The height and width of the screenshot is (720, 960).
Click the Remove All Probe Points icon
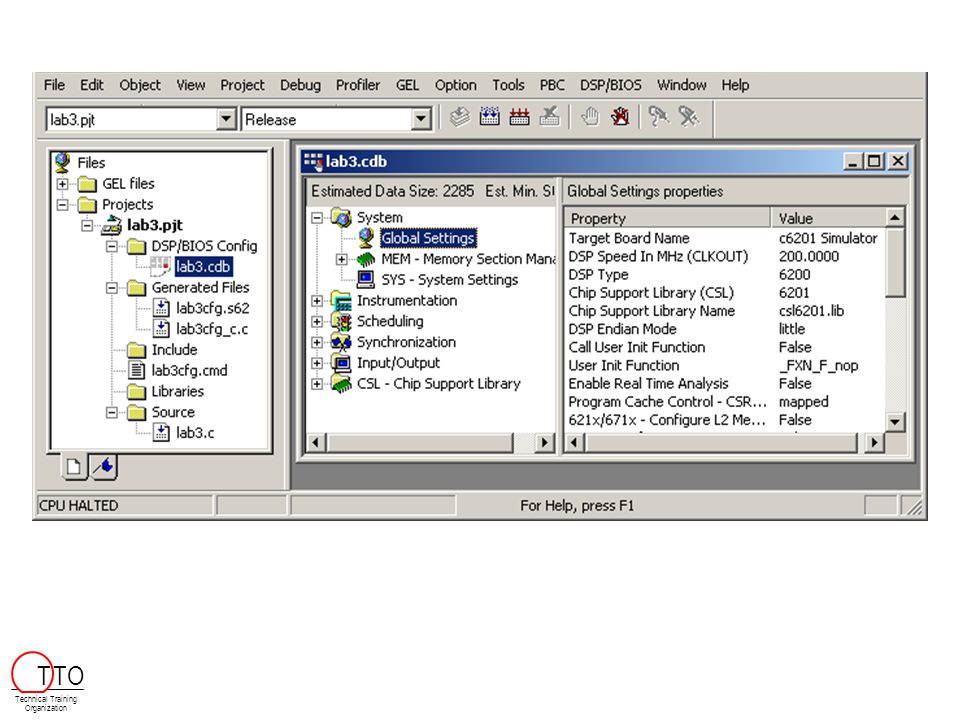689,117
